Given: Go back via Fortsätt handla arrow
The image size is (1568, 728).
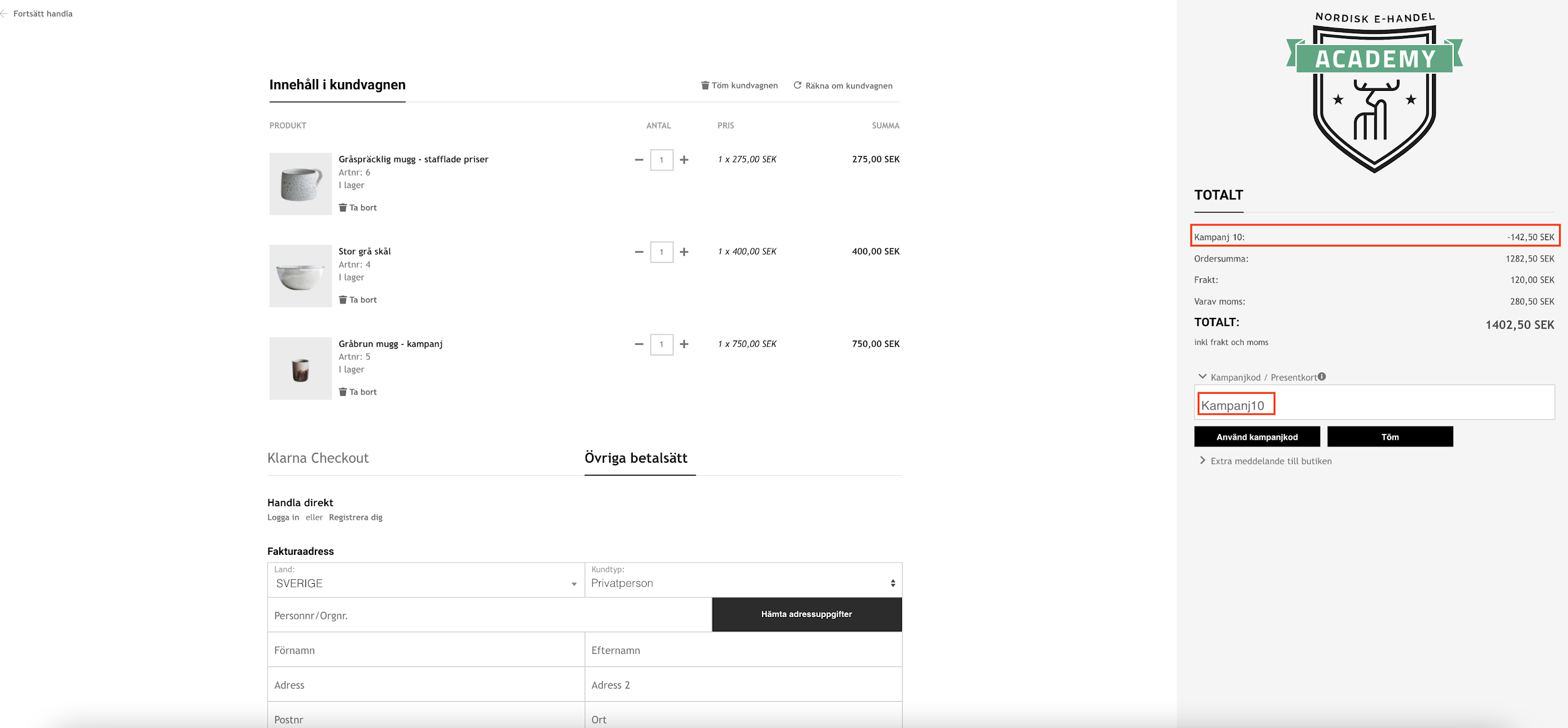Looking at the screenshot, I should point(4,13).
